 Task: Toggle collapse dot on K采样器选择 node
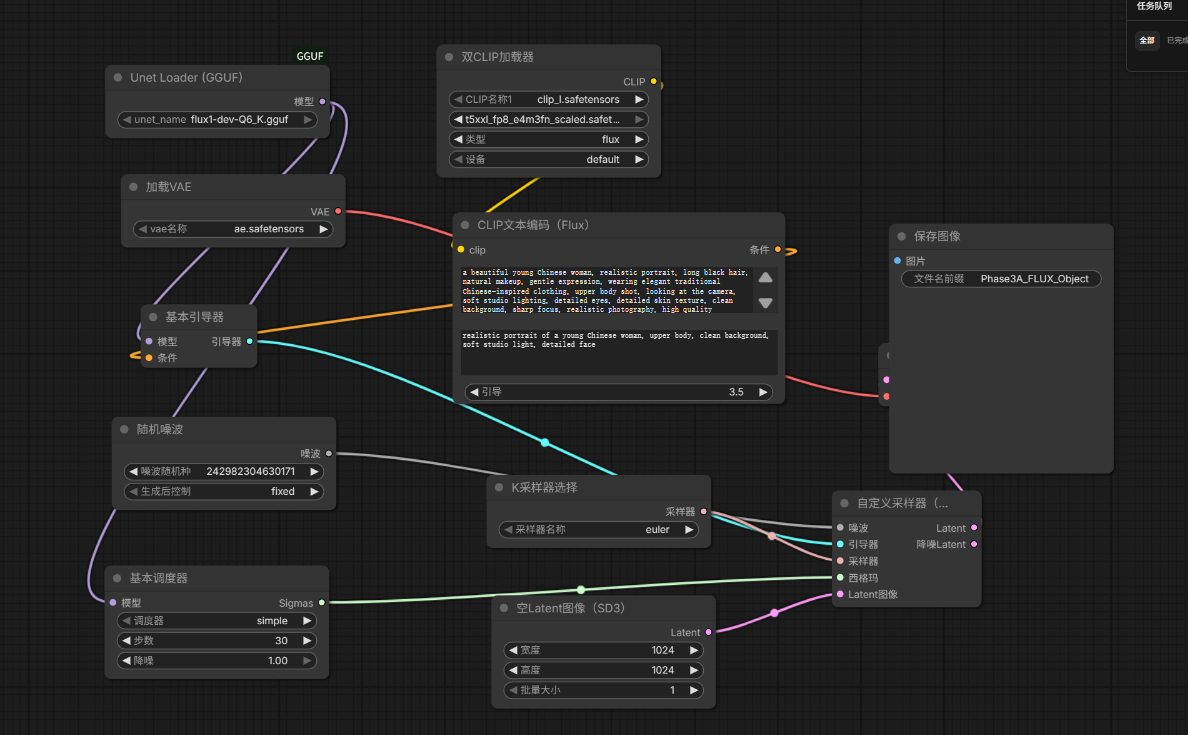coord(499,487)
